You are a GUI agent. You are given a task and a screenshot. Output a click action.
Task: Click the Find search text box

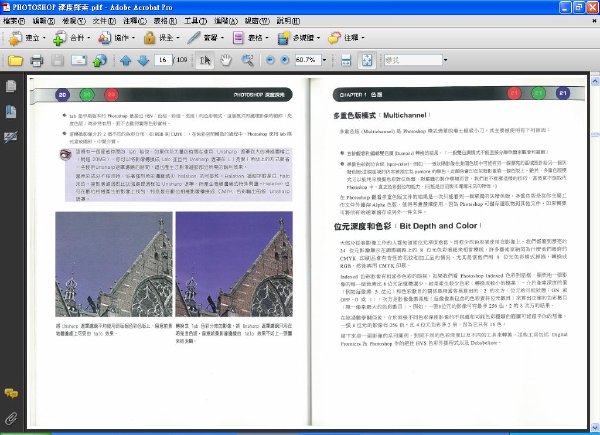coord(413,60)
